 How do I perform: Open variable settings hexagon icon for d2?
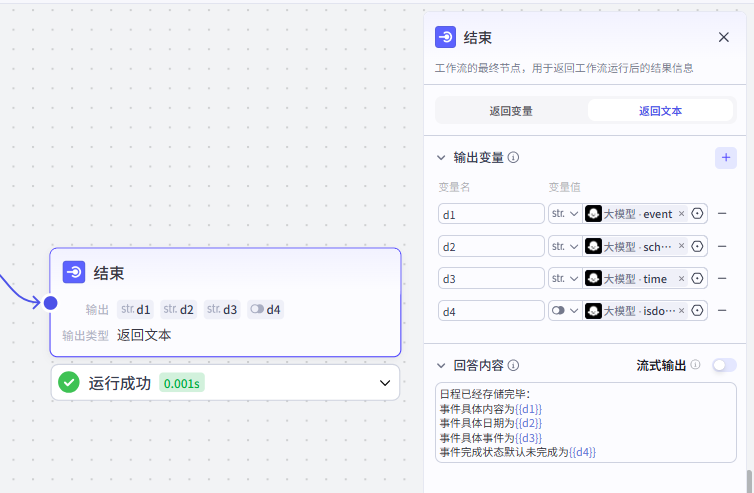697,246
